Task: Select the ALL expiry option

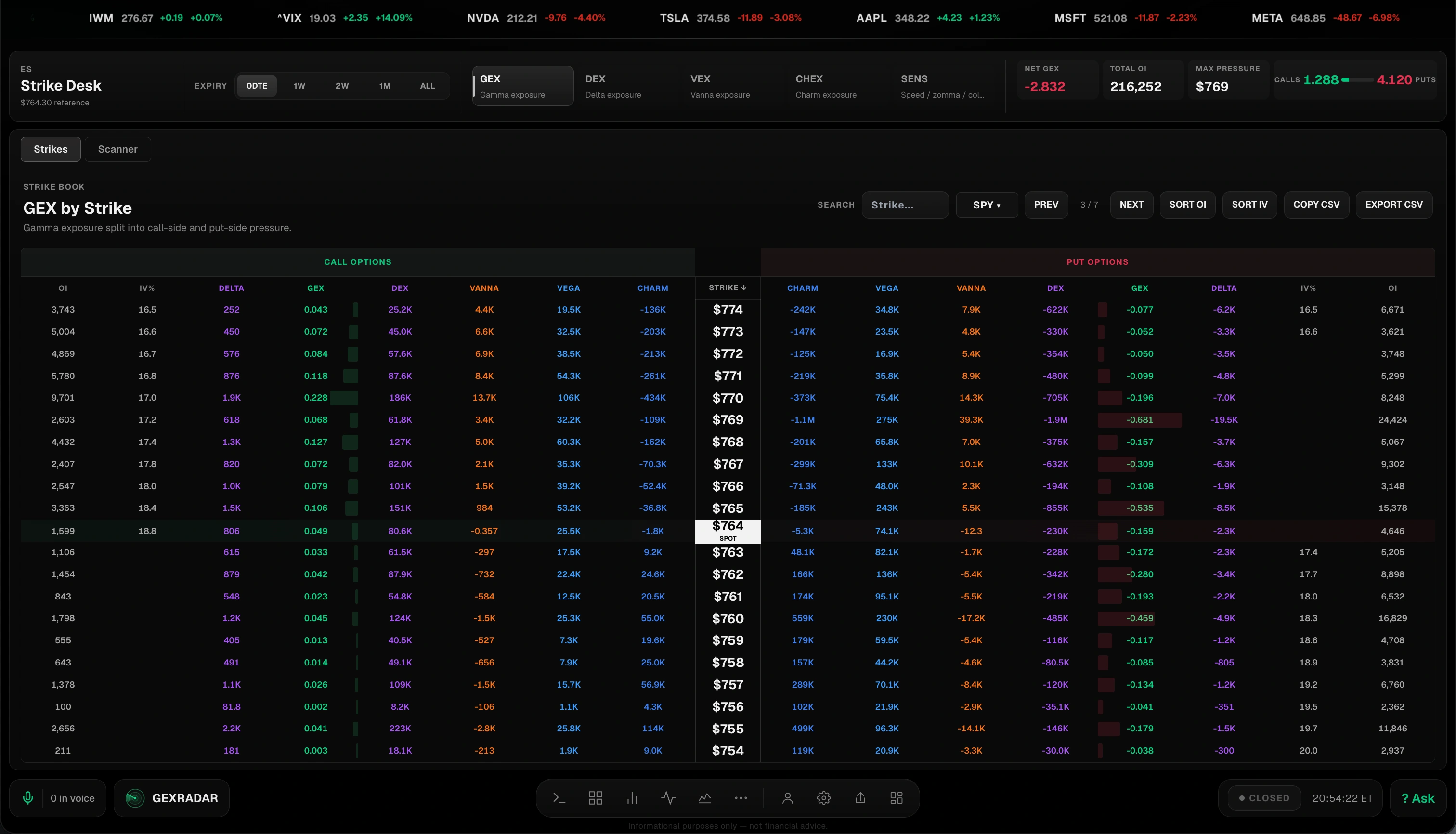Action: coord(427,86)
